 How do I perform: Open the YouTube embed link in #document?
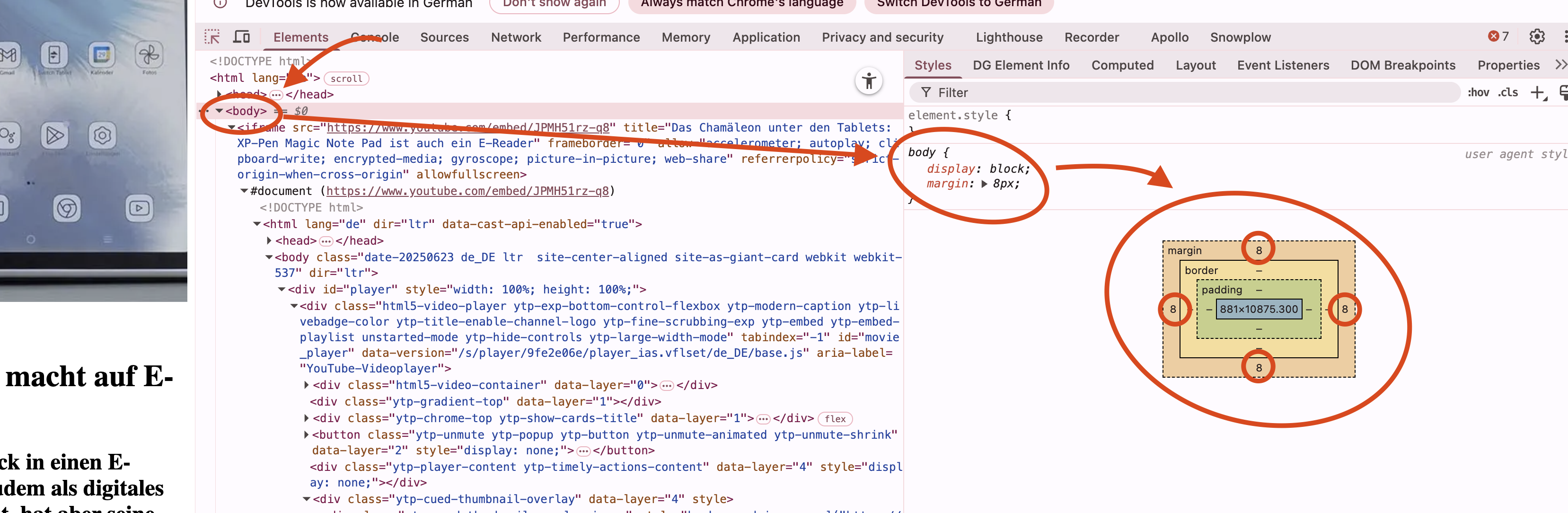pos(467,191)
